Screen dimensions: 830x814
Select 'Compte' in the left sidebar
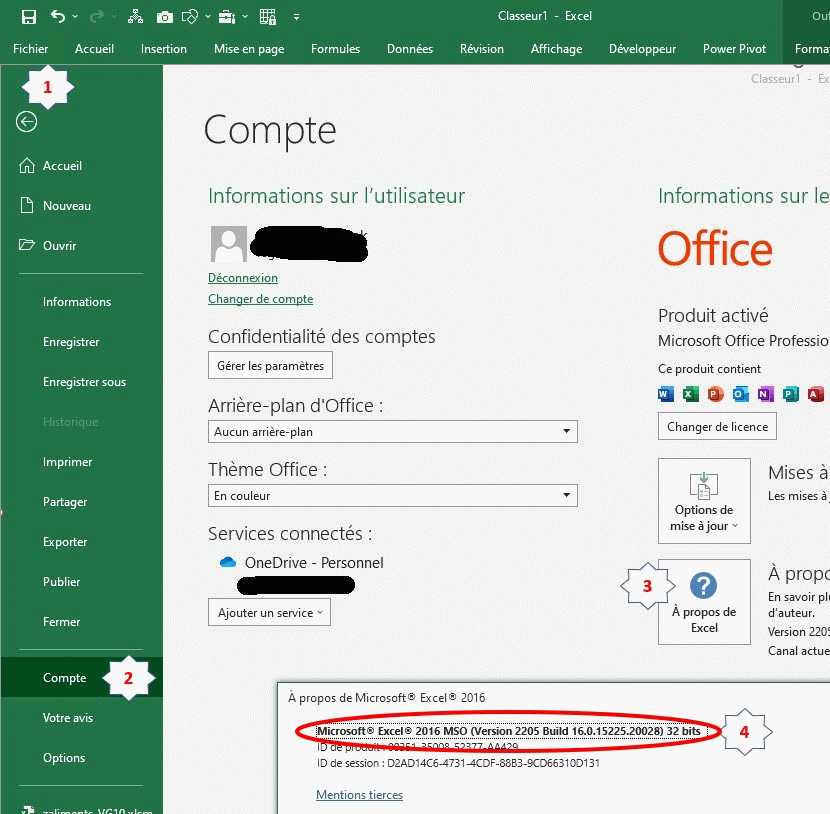click(x=65, y=677)
